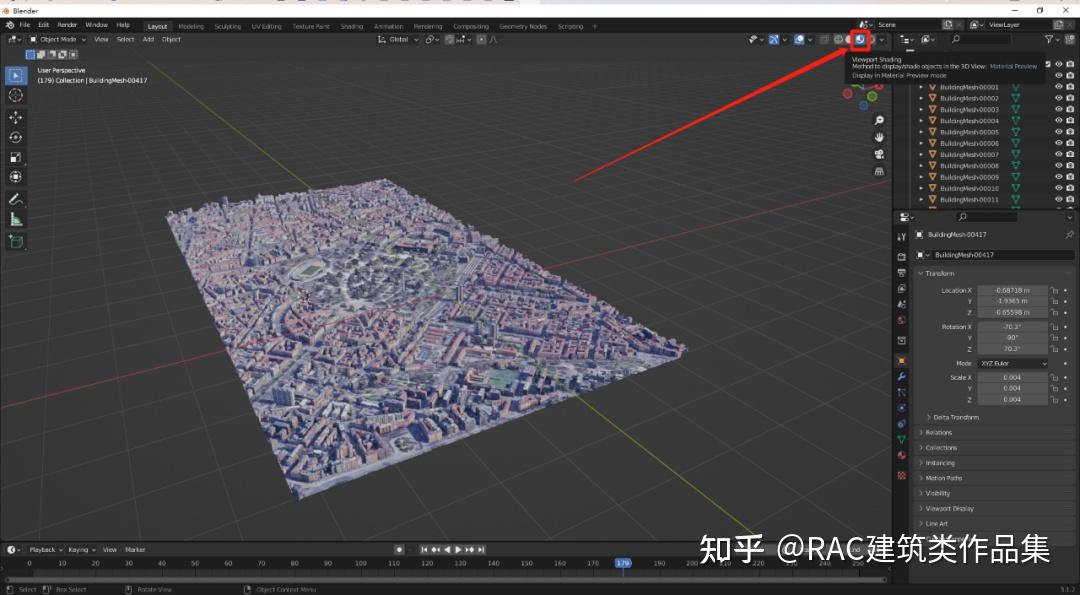Open the World properties tab
This screenshot has width=1080, height=595.
[902, 321]
